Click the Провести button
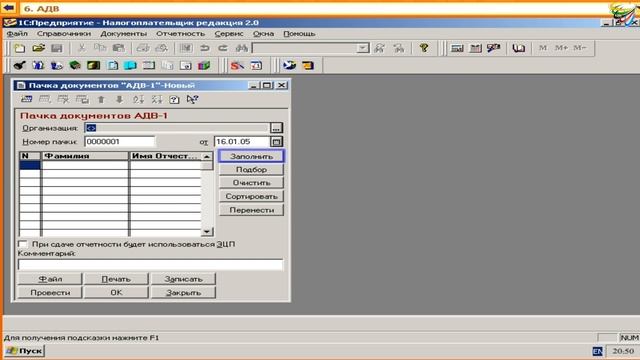Image resolution: width=640 pixels, height=360 pixels. click(50, 293)
